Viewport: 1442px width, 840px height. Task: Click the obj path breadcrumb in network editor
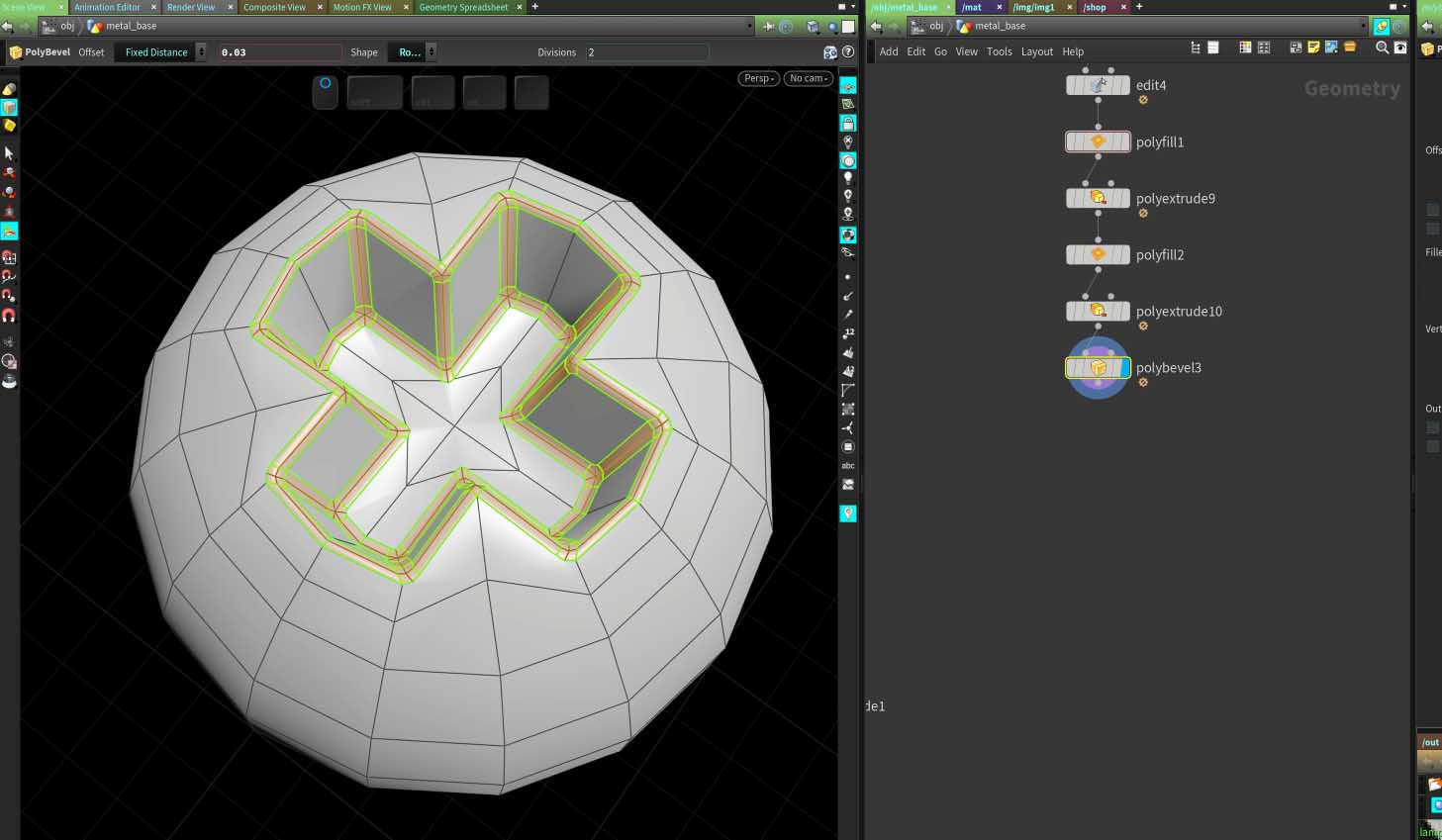click(935, 26)
